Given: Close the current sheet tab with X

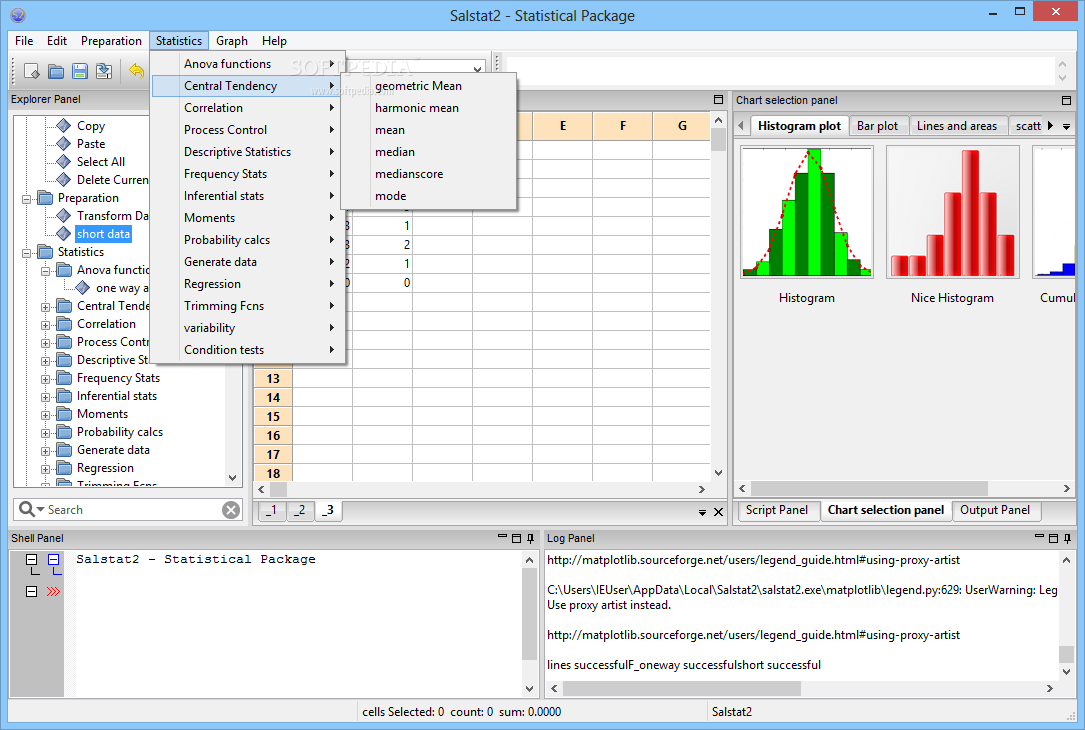Looking at the screenshot, I should (x=718, y=512).
